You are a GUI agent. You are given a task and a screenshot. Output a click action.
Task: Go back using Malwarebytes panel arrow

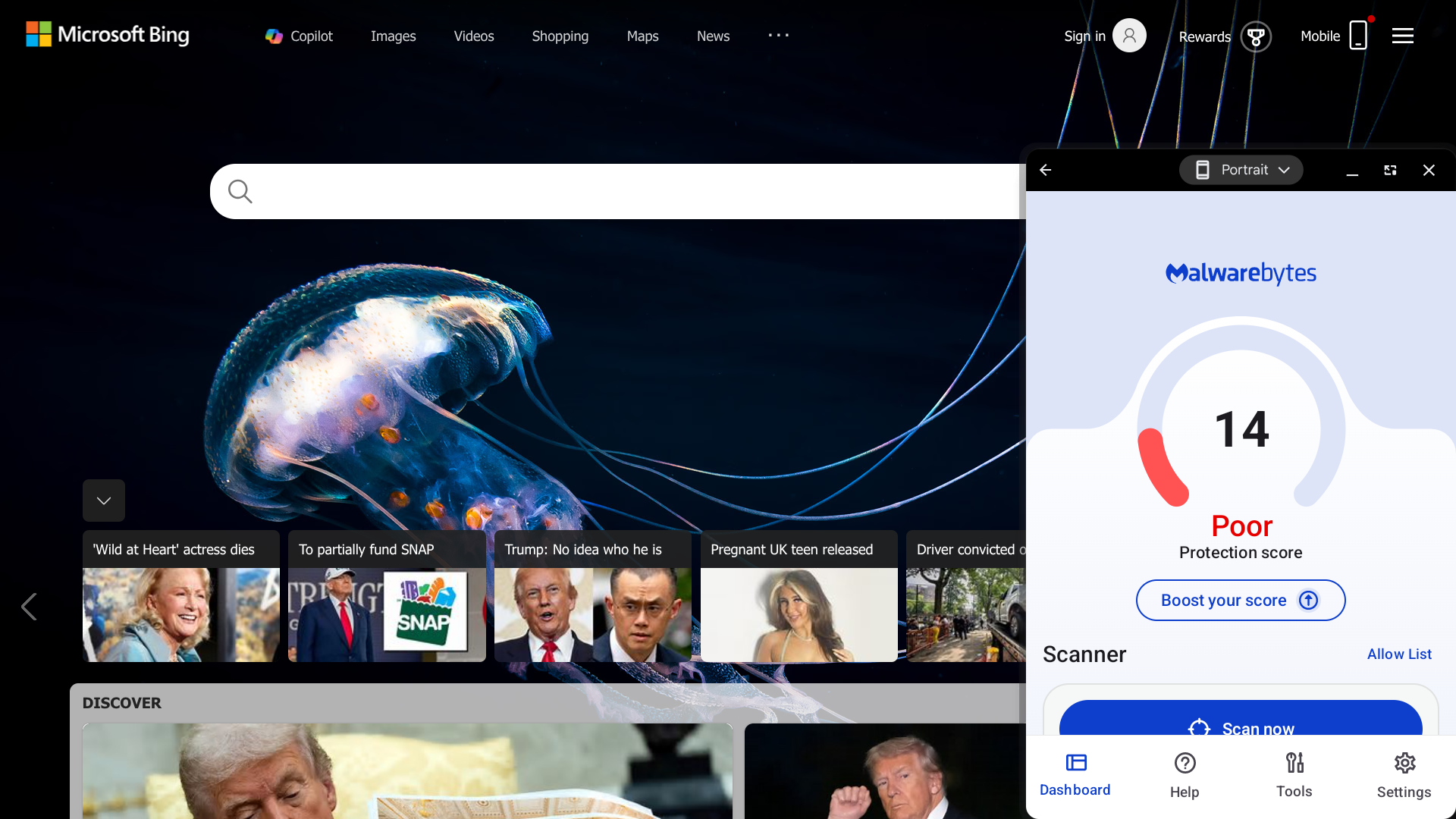pos(1046,170)
